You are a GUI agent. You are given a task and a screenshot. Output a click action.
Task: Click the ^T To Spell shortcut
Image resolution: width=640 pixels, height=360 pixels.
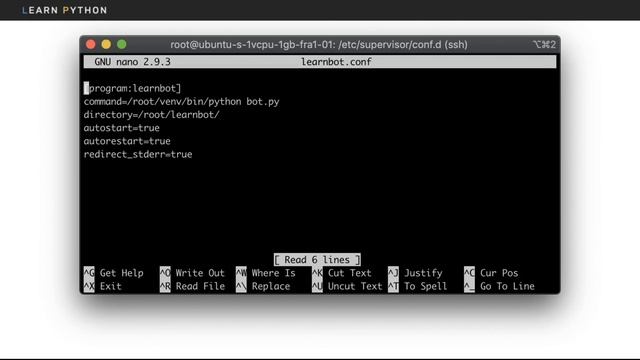[418, 286]
